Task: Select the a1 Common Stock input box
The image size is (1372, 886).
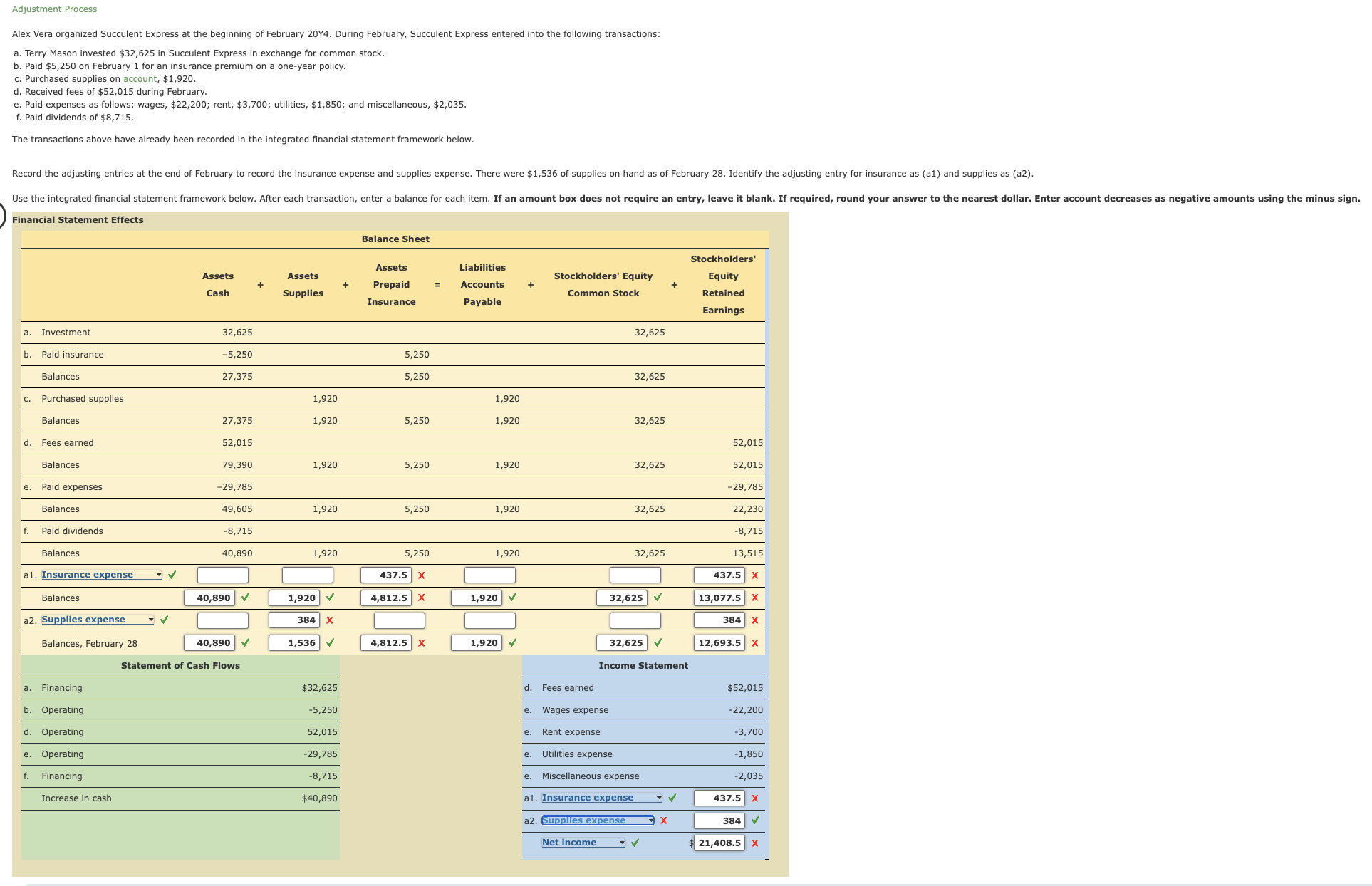Action: pos(635,575)
